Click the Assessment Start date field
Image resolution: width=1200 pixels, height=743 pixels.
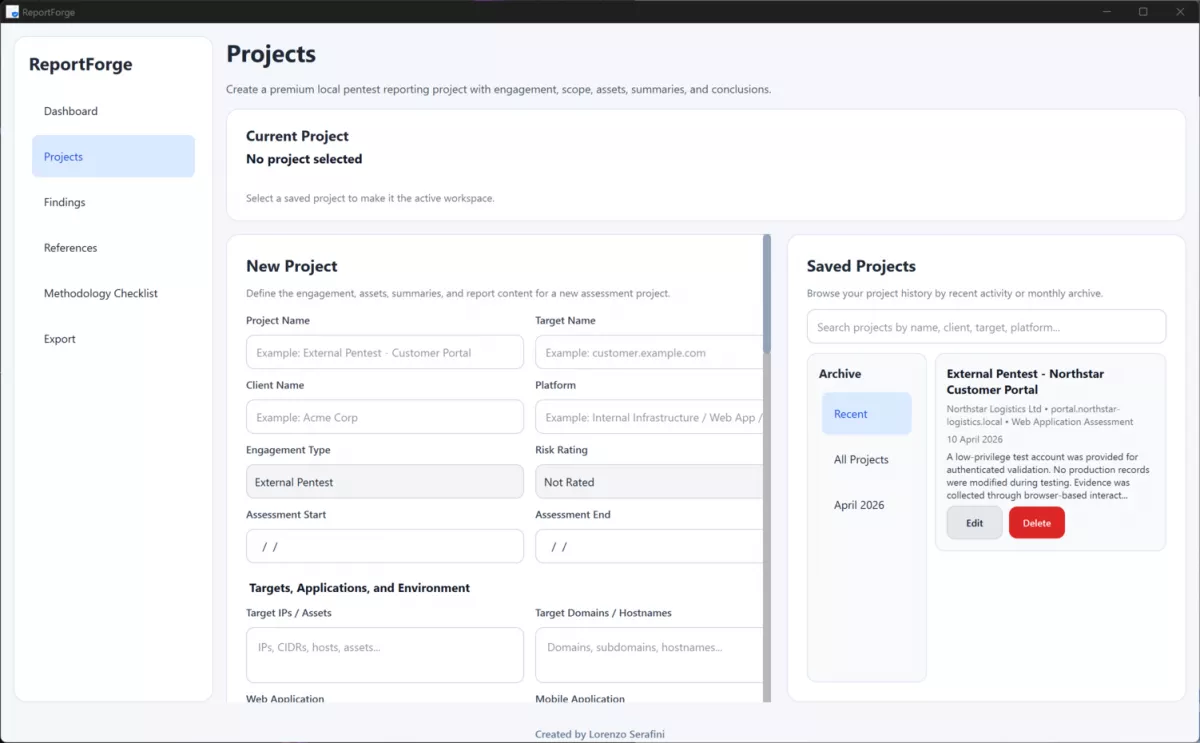tap(384, 546)
